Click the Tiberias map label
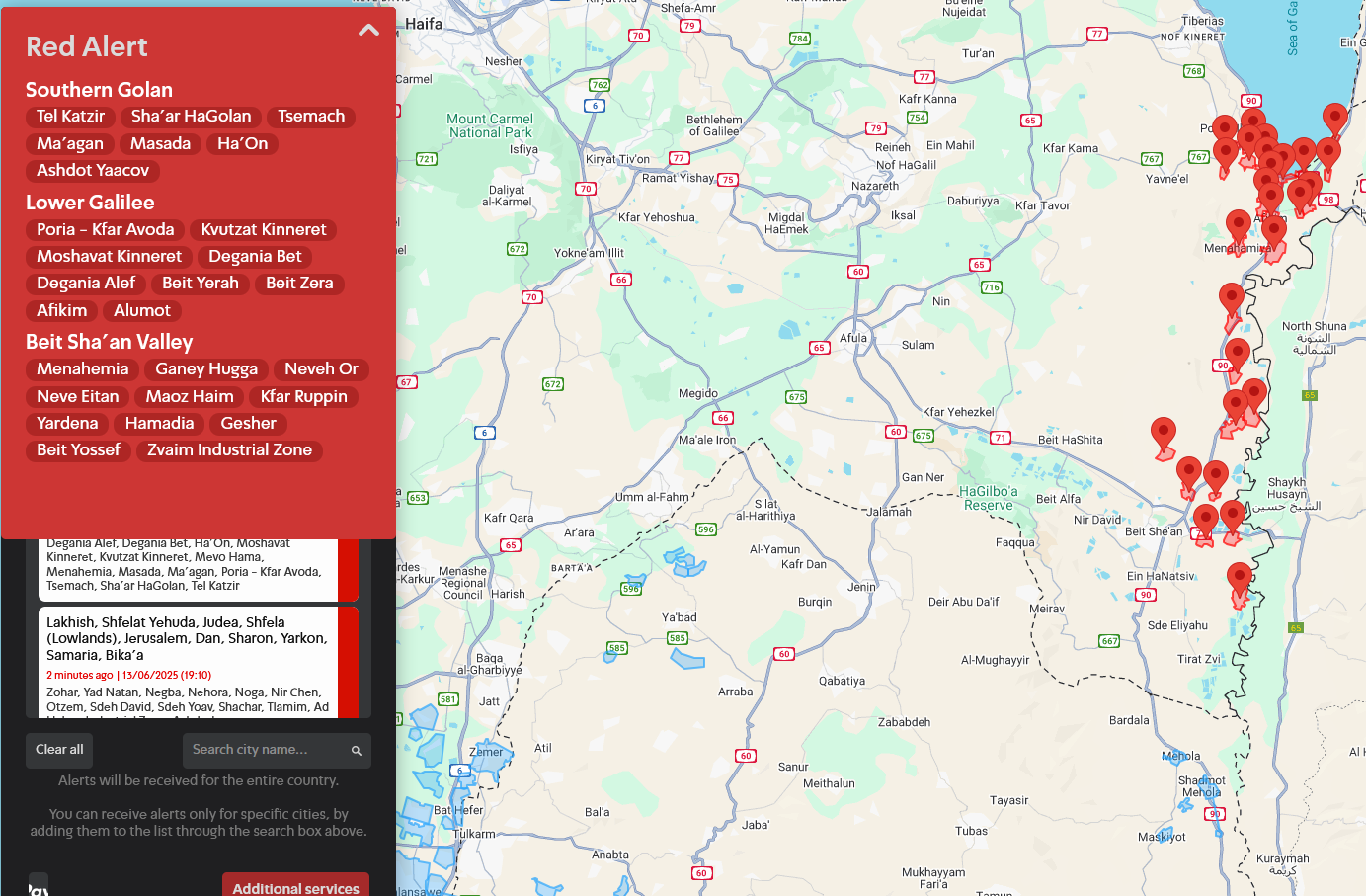 point(1202,21)
